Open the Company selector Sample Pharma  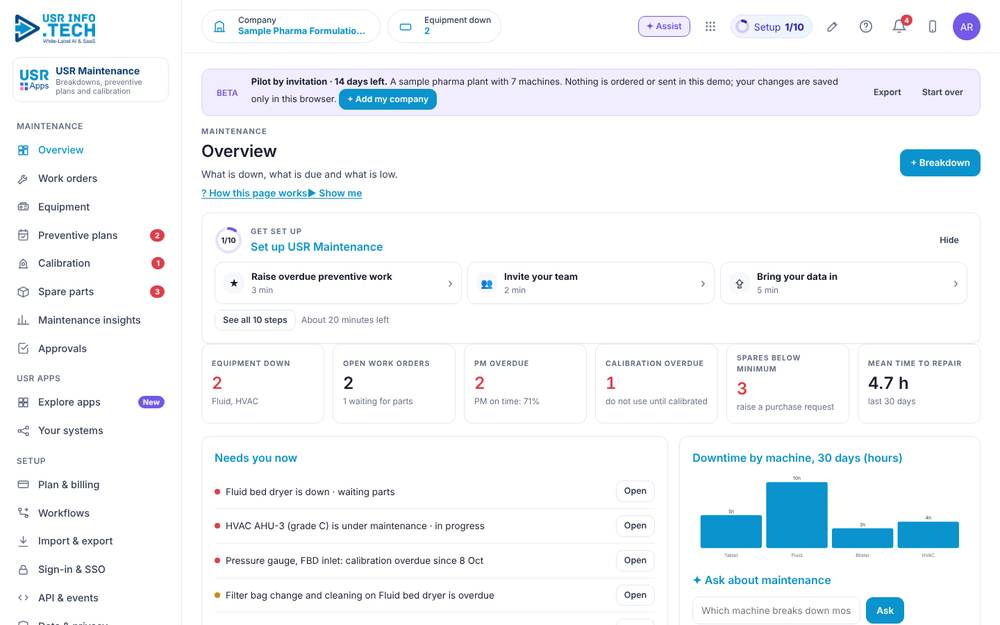[291, 26]
